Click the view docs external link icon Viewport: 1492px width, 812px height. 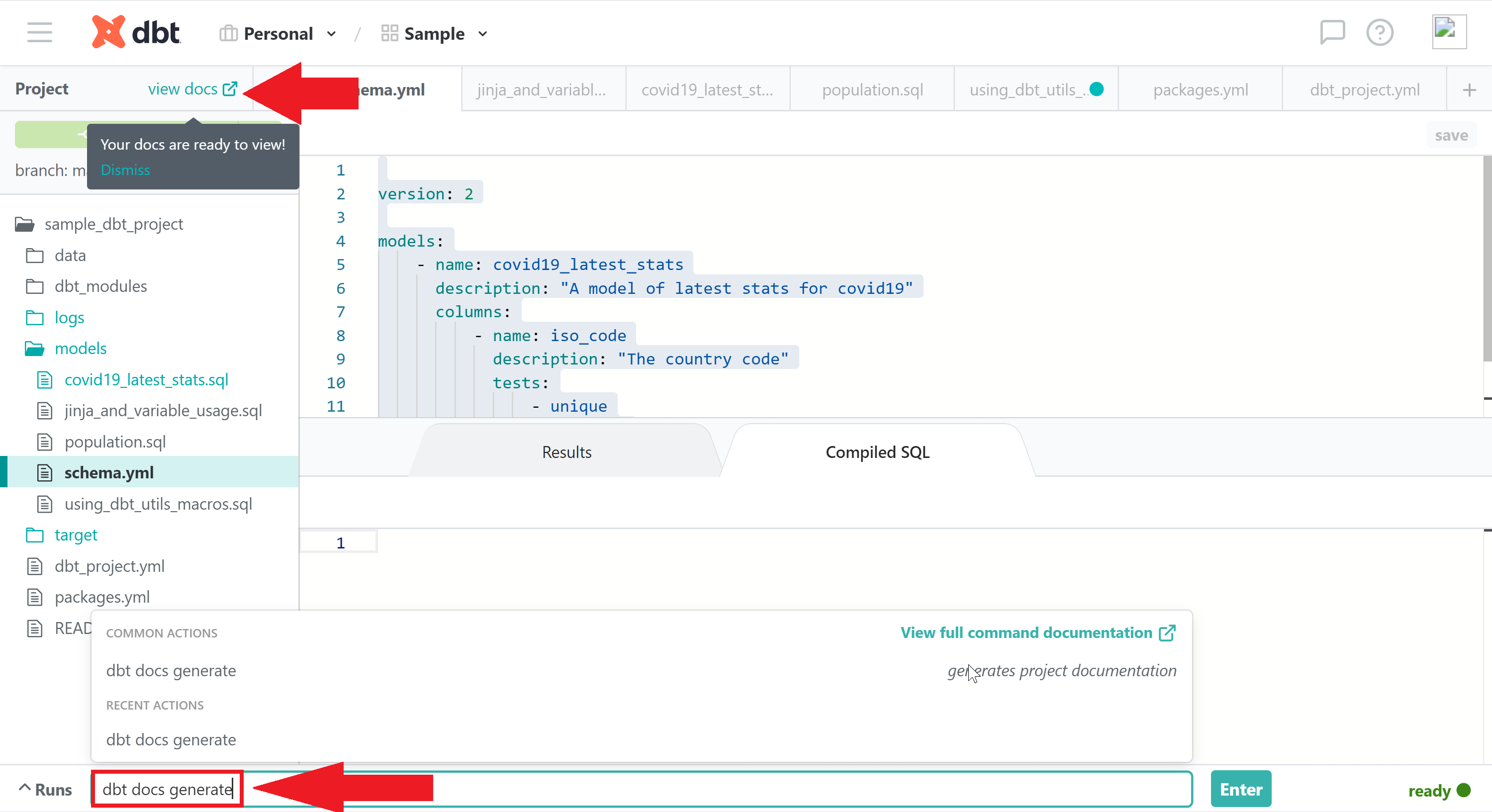point(230,89)
